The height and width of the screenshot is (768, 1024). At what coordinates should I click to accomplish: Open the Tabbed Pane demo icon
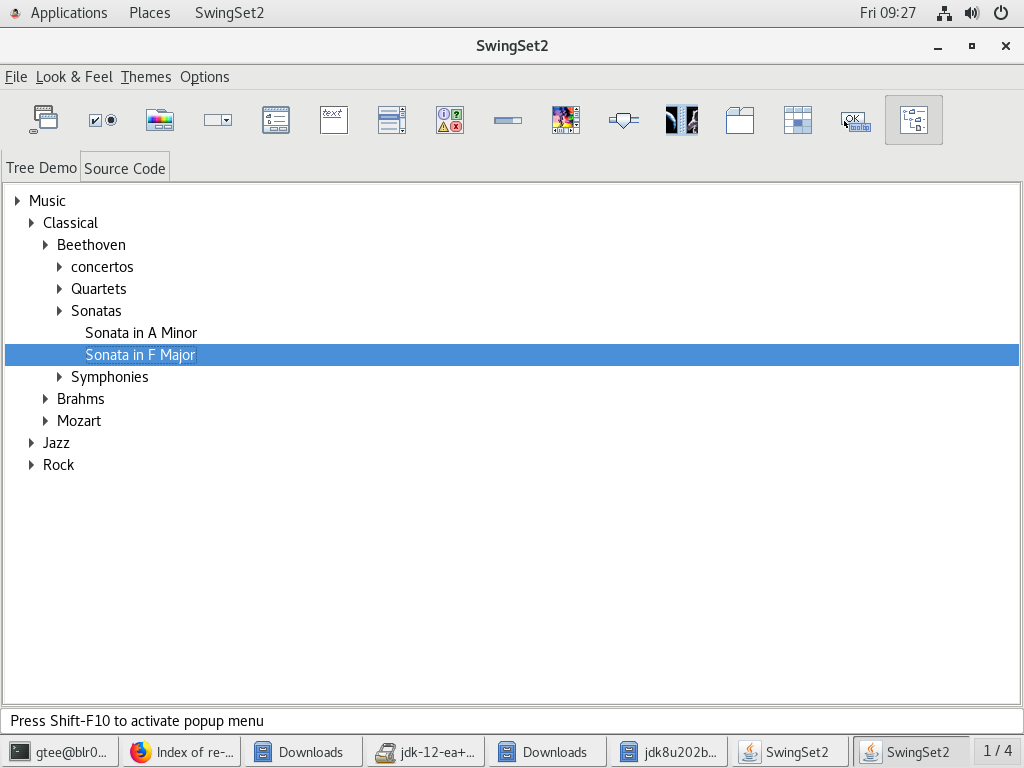tap(740, 120)
